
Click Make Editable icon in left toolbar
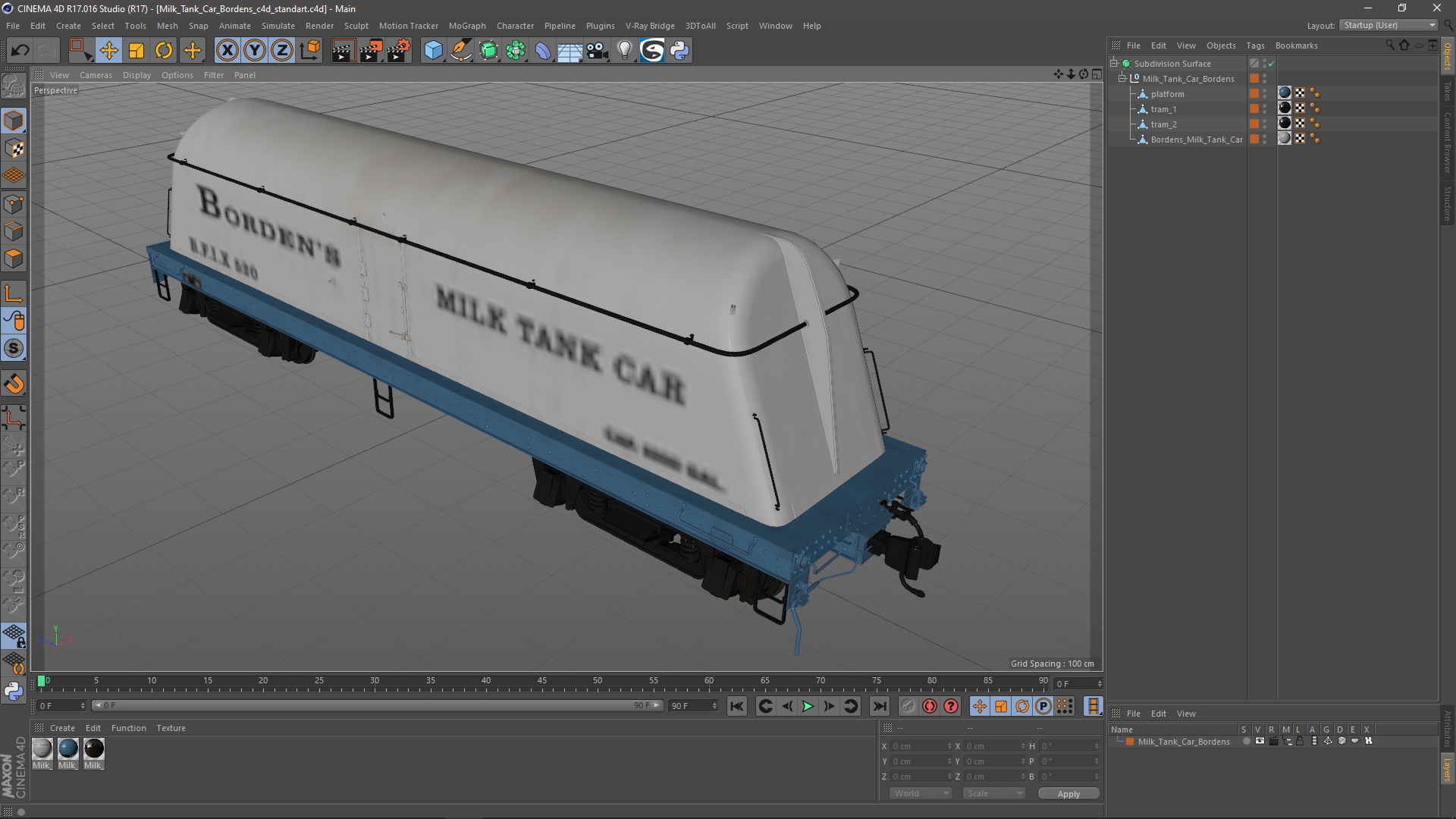click(x=14, y=86)
